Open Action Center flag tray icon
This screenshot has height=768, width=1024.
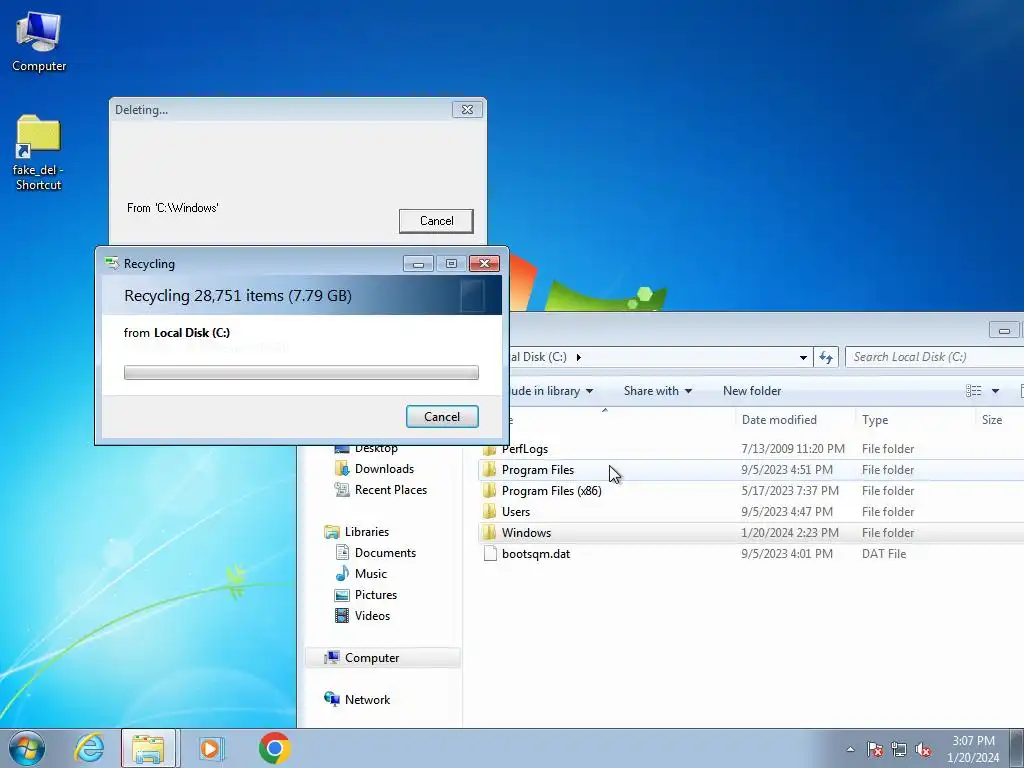(x=875, y=749)
